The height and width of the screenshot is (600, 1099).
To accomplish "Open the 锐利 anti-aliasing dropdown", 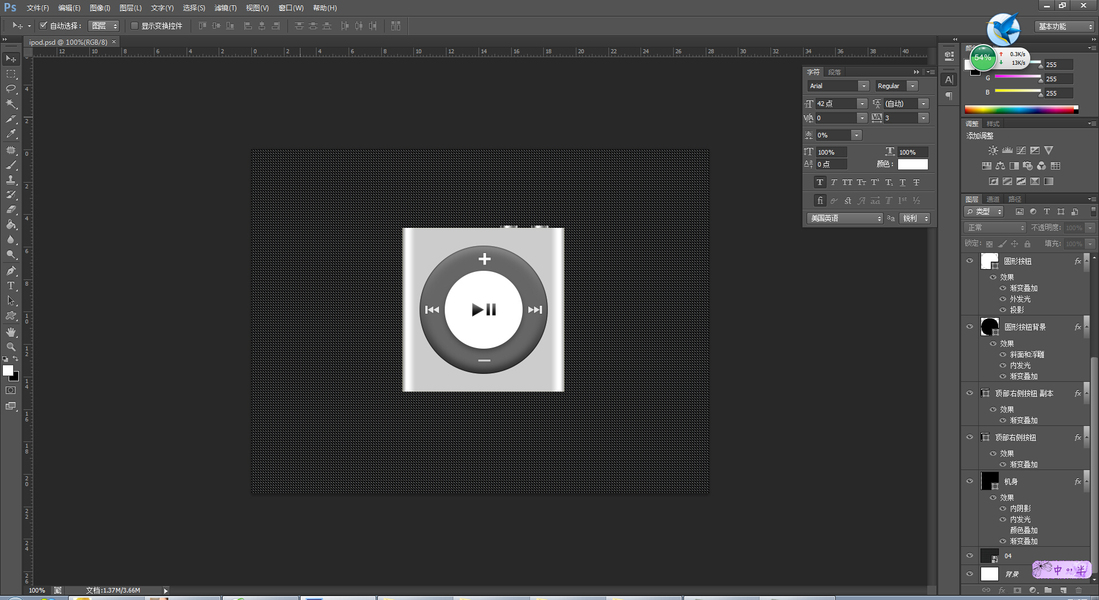I will click(x=915, y=219).
